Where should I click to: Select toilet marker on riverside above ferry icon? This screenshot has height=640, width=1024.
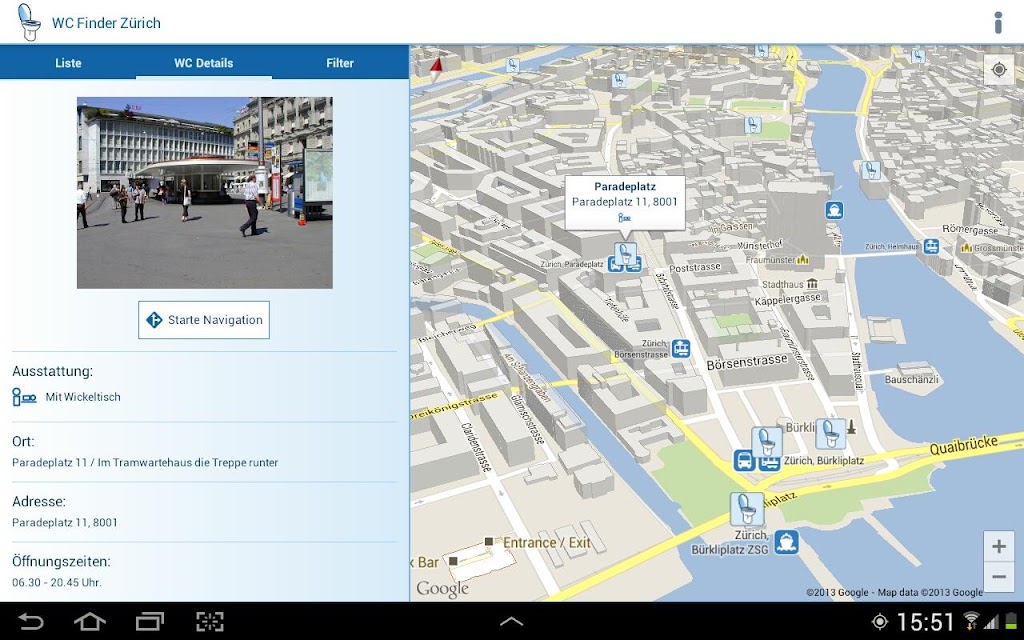(x=871, y=171)
